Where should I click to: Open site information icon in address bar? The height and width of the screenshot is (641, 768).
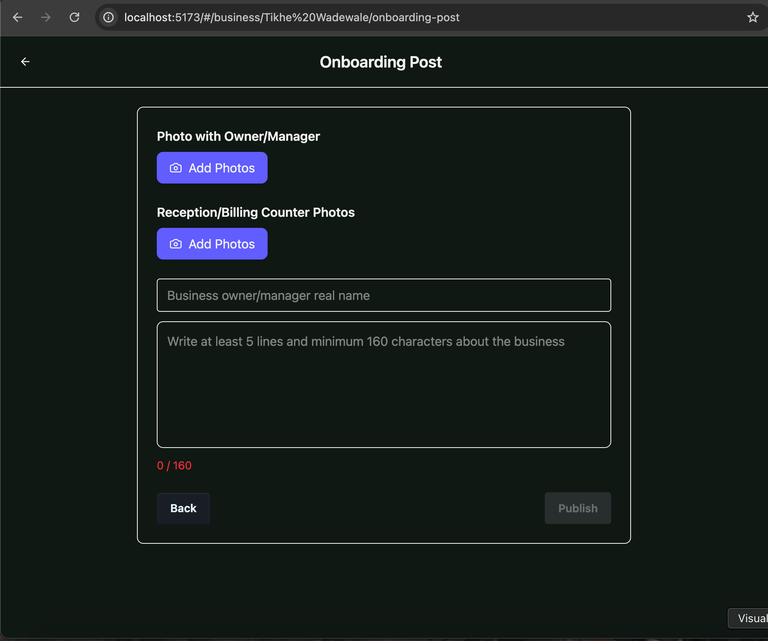coord(108,18)
